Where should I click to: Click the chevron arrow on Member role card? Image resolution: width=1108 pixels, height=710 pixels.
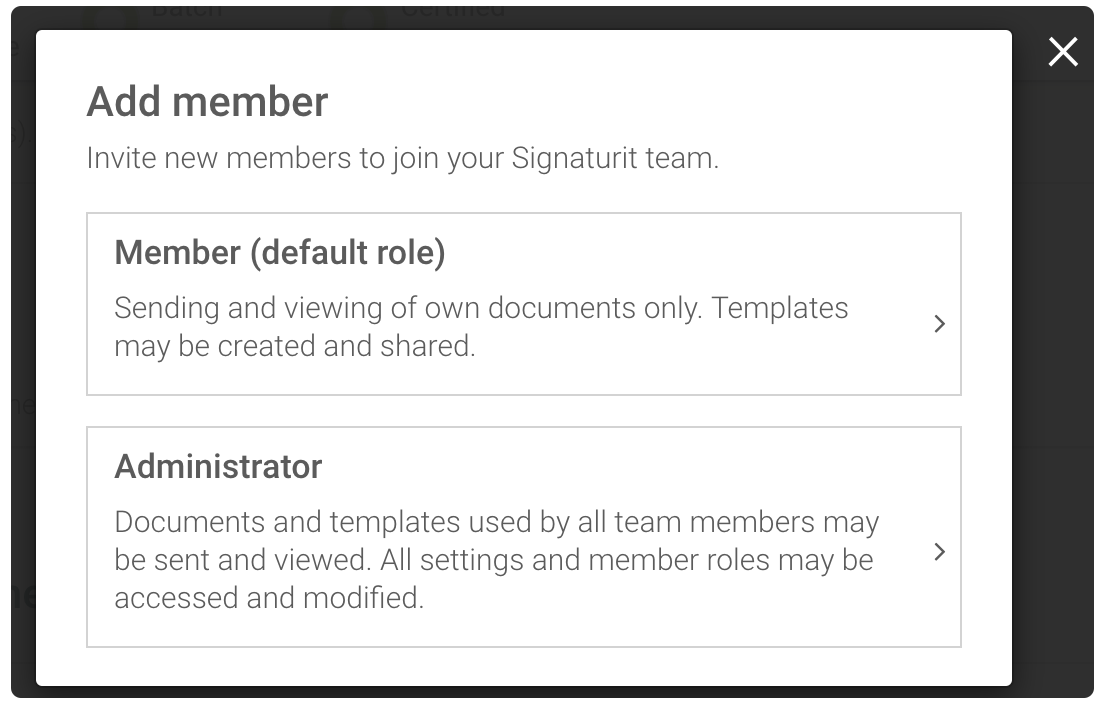pos(939,324)
